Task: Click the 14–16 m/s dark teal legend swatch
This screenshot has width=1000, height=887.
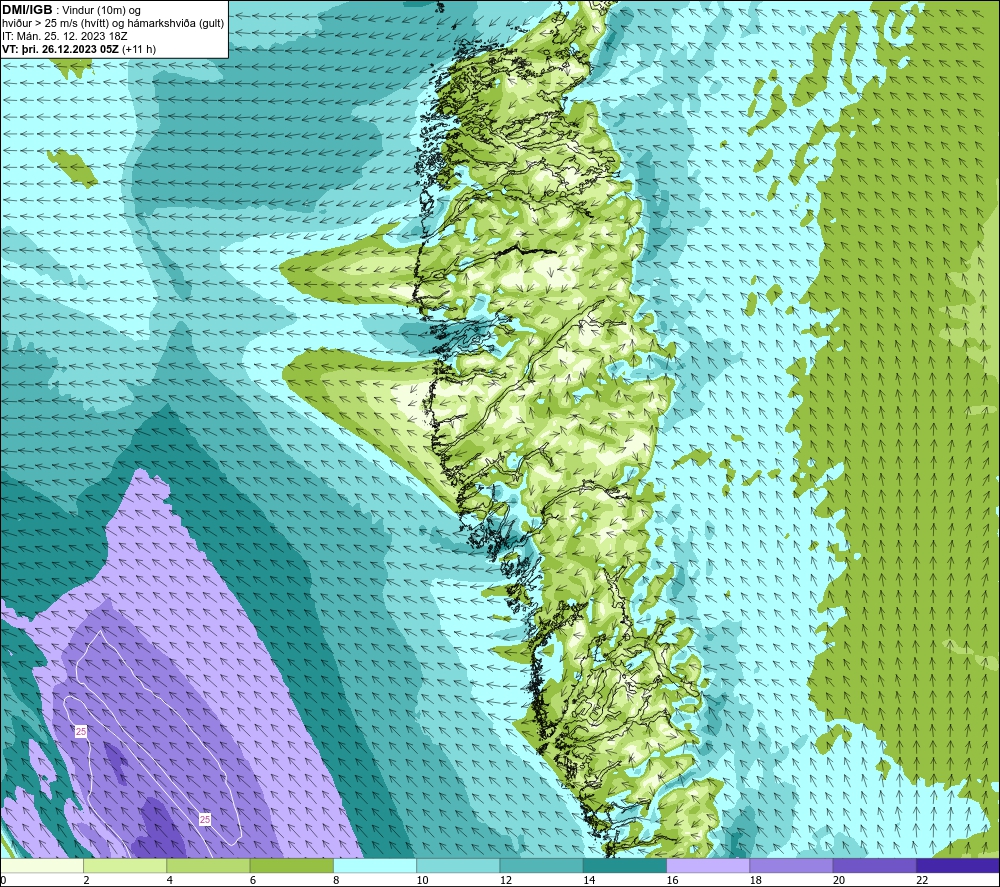Action: coord(625,866)
